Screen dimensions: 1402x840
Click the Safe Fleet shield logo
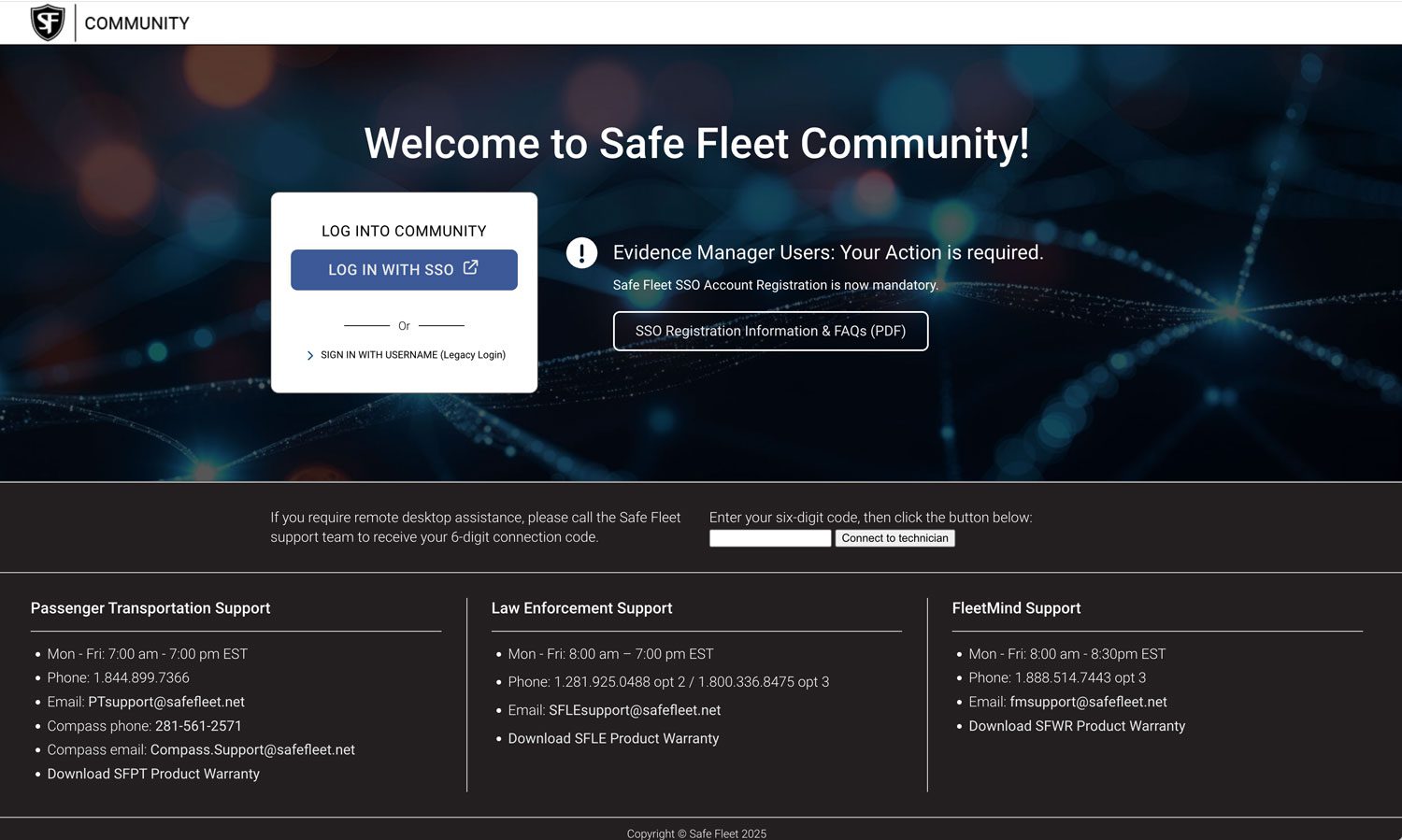(48, 22)
